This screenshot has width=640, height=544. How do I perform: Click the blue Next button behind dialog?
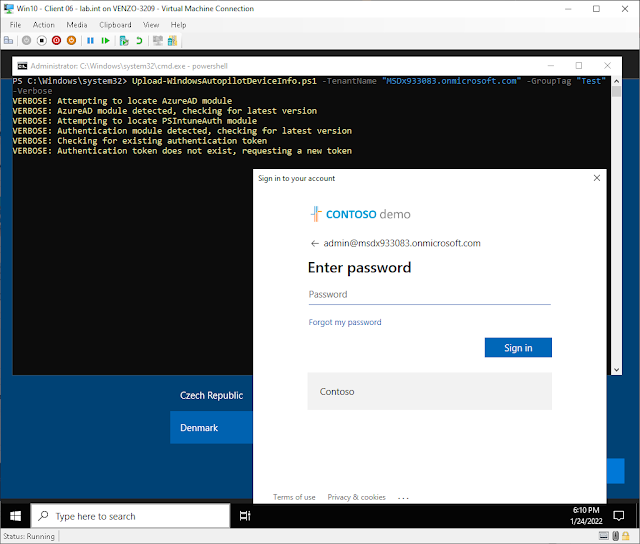tap(616, 471)
